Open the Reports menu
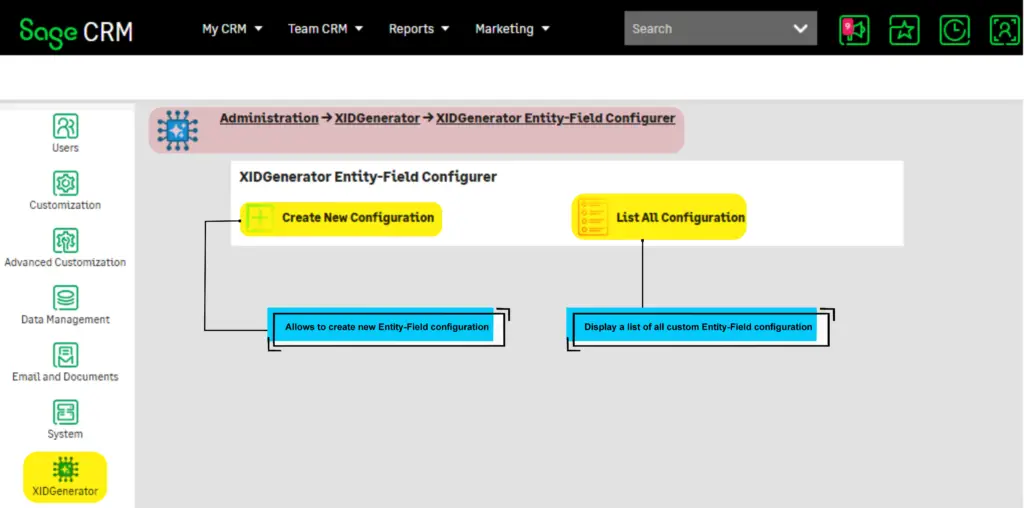The image size is (1024, 508). tap(419, 29)
